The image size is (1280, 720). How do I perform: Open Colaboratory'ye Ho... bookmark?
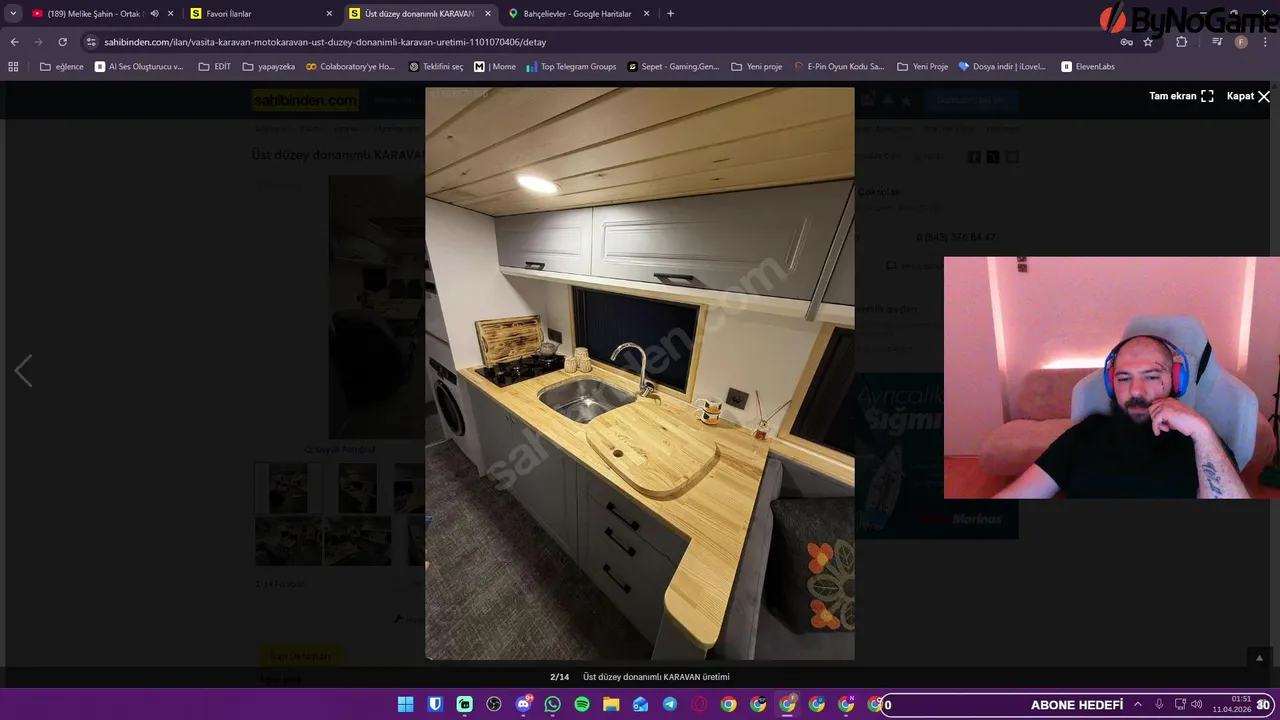(351, 67)
